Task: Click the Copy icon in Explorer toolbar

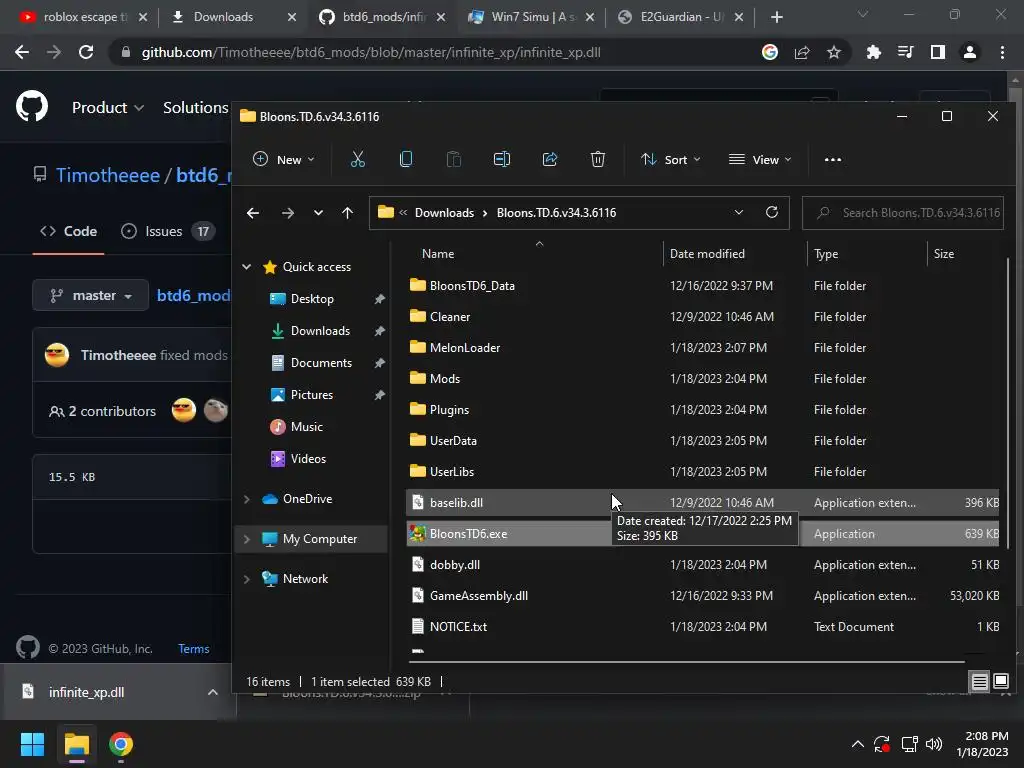Action: pos(406,159)
